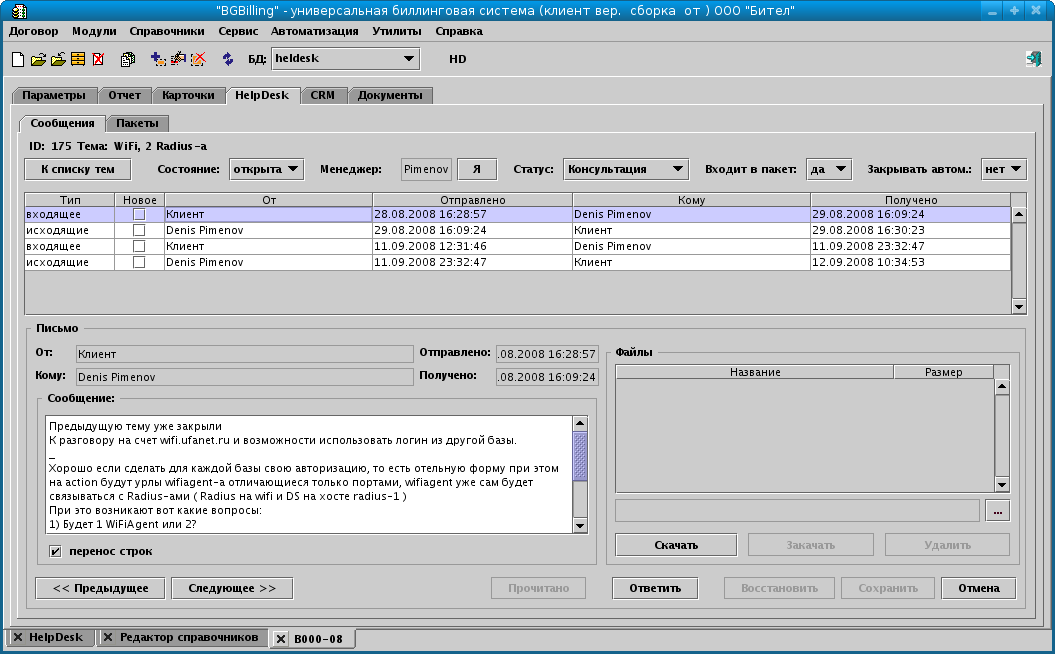Screen dimensions: 1055x654
Task: Click the add item icon with blue plus
Action: click(158, 59)
